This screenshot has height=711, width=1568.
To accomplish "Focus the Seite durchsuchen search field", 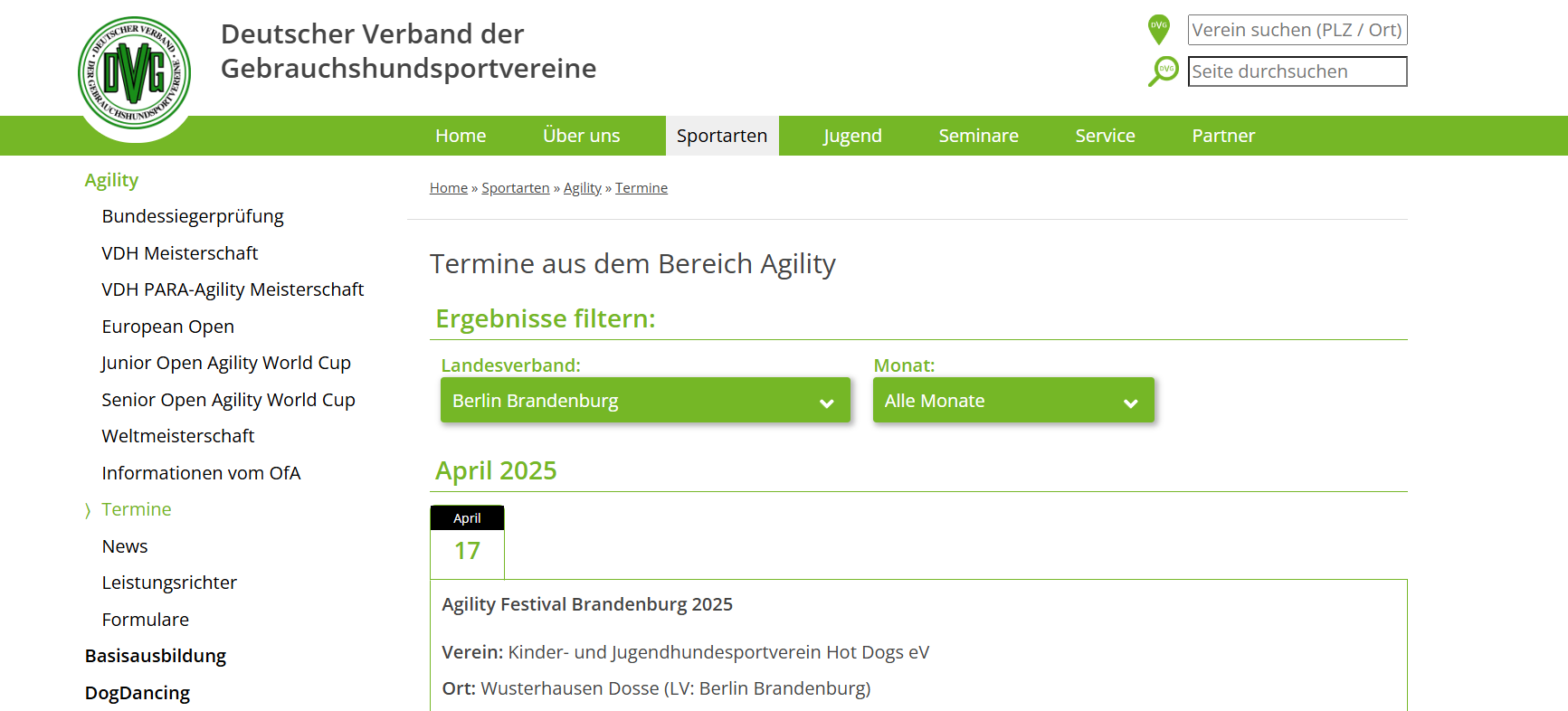I will [x=1297, y=71].
